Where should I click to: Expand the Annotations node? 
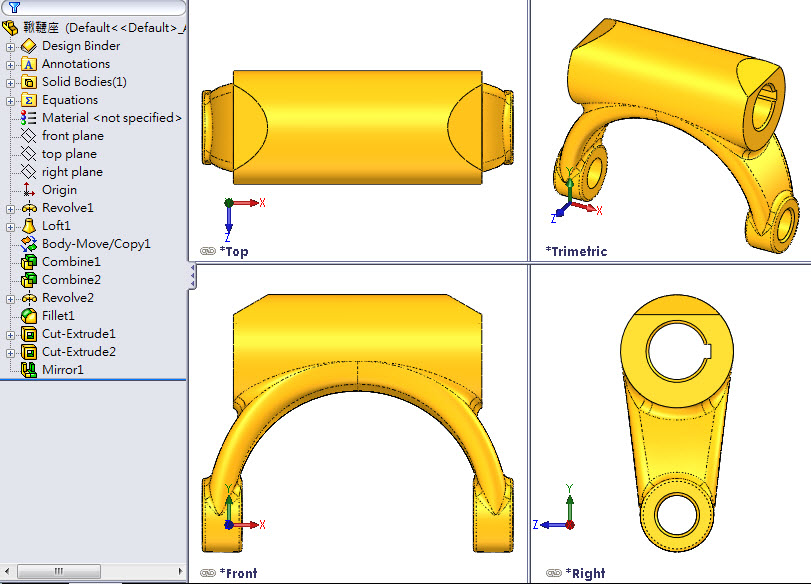(10, 65)
